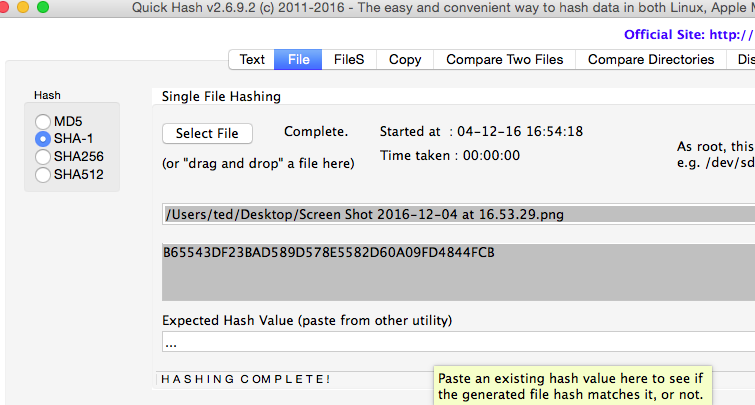Choose the SHA-1 radio button
755x405 pixels.
coord(43,139)
